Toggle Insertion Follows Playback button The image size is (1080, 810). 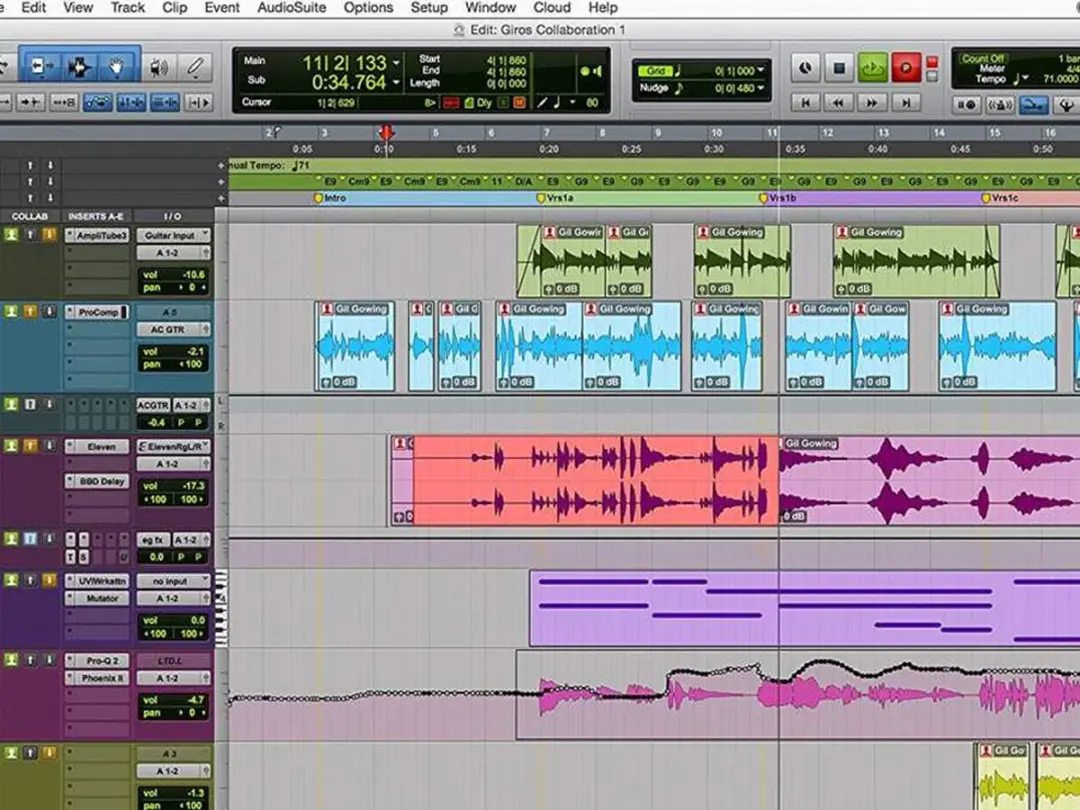(199, 103)
